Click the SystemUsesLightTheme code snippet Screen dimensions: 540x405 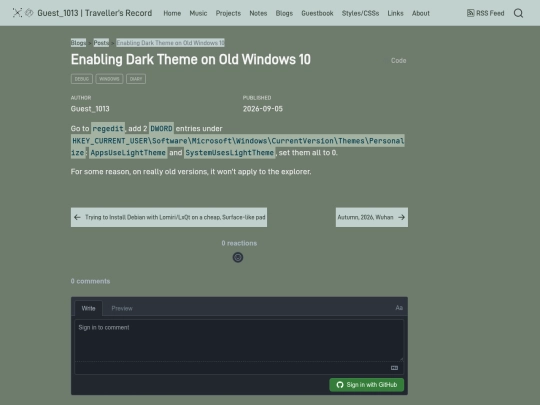coord(229,153)
